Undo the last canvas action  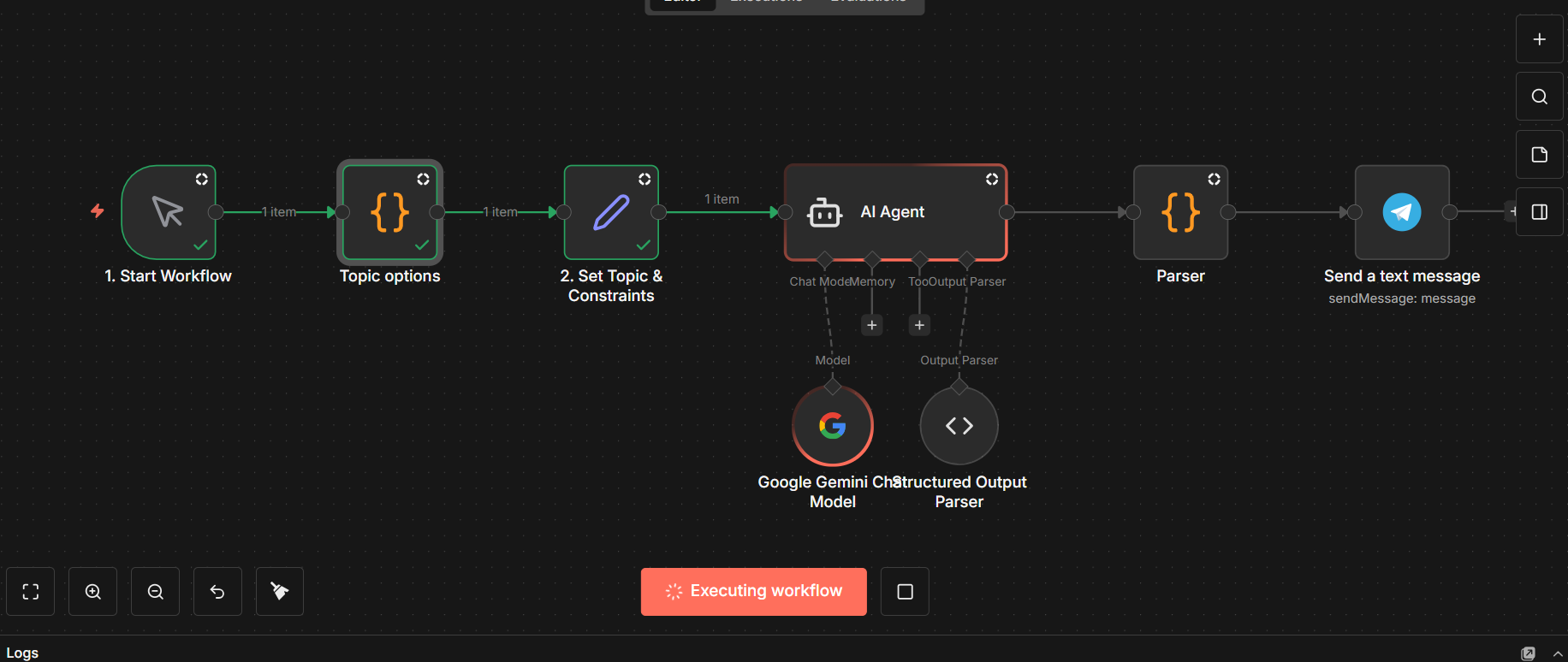217,592
